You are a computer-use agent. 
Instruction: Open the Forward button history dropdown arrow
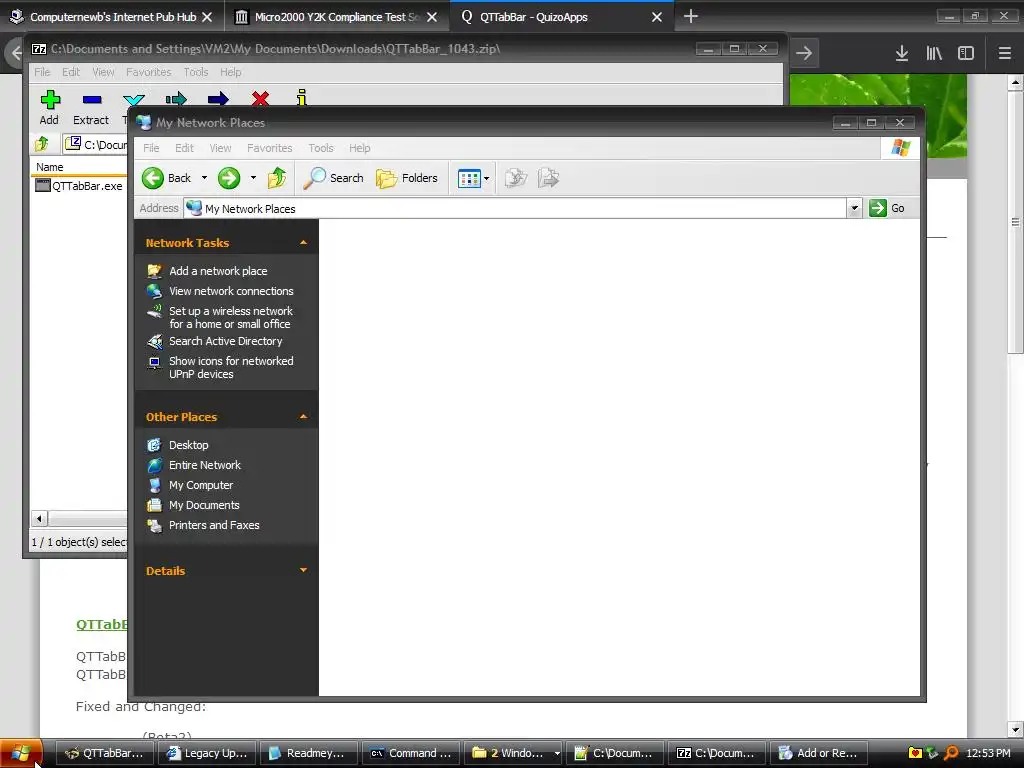click(x=253, y=178)
